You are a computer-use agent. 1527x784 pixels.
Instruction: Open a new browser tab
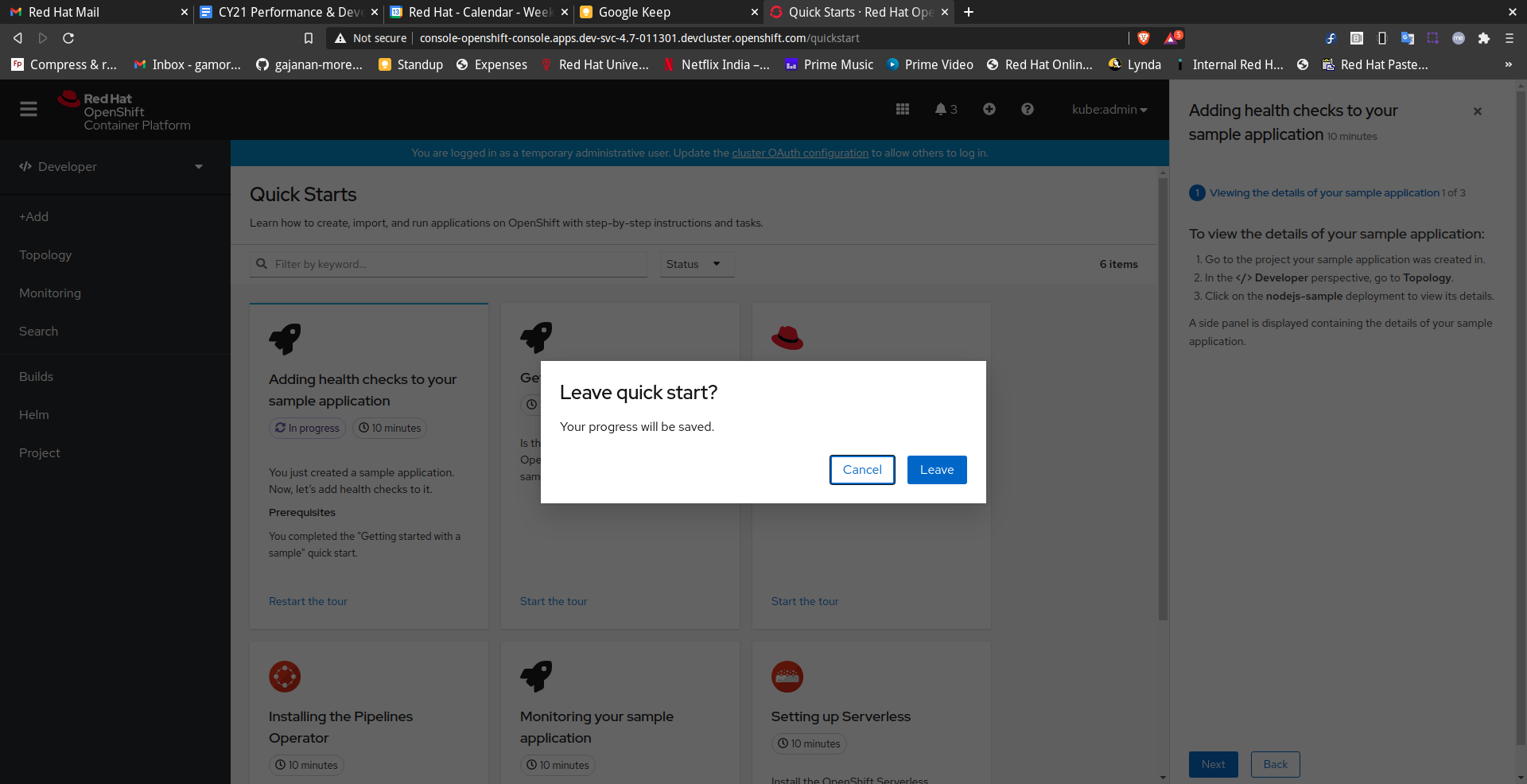point(969,12)
